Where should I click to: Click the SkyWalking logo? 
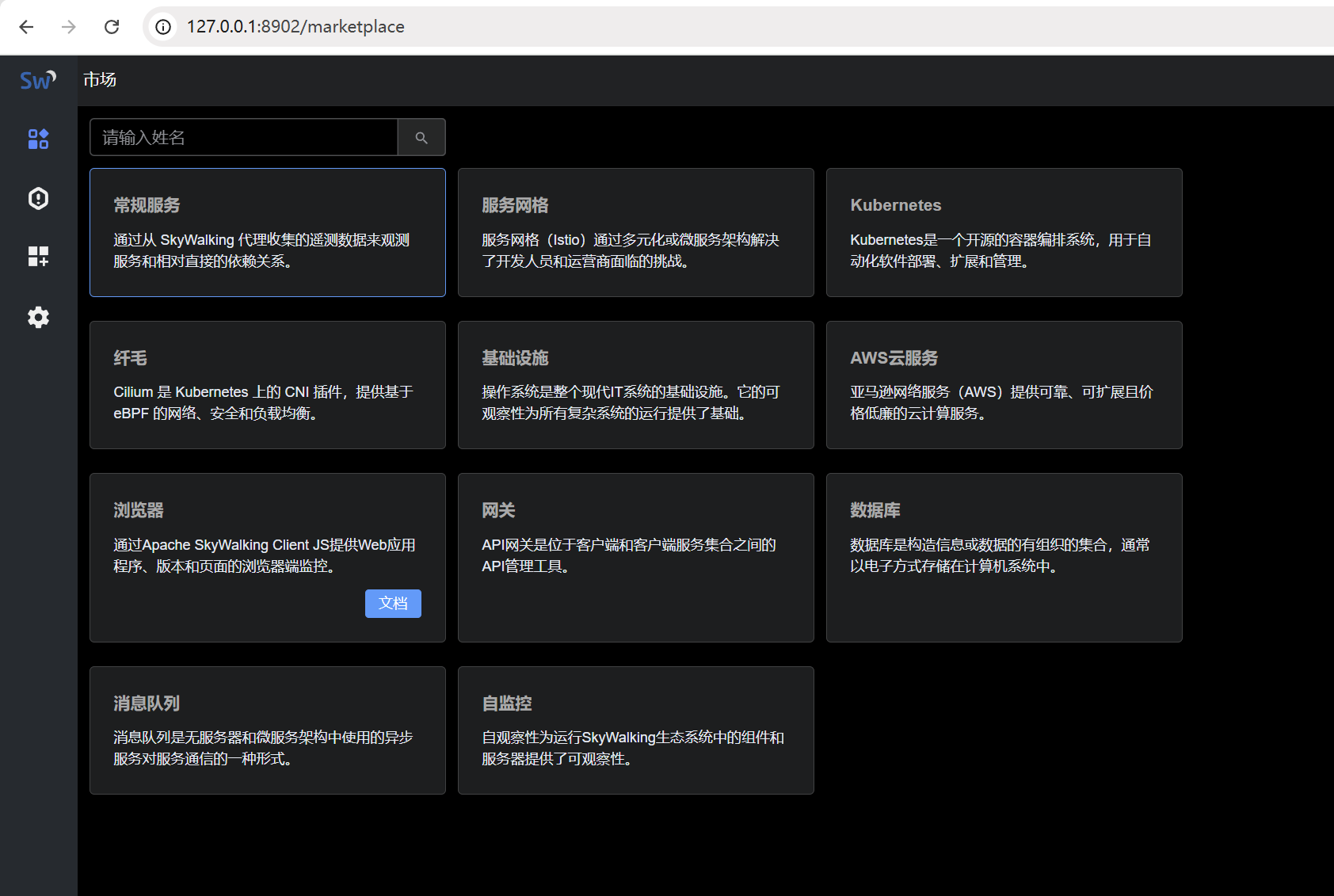pos(37,79)
